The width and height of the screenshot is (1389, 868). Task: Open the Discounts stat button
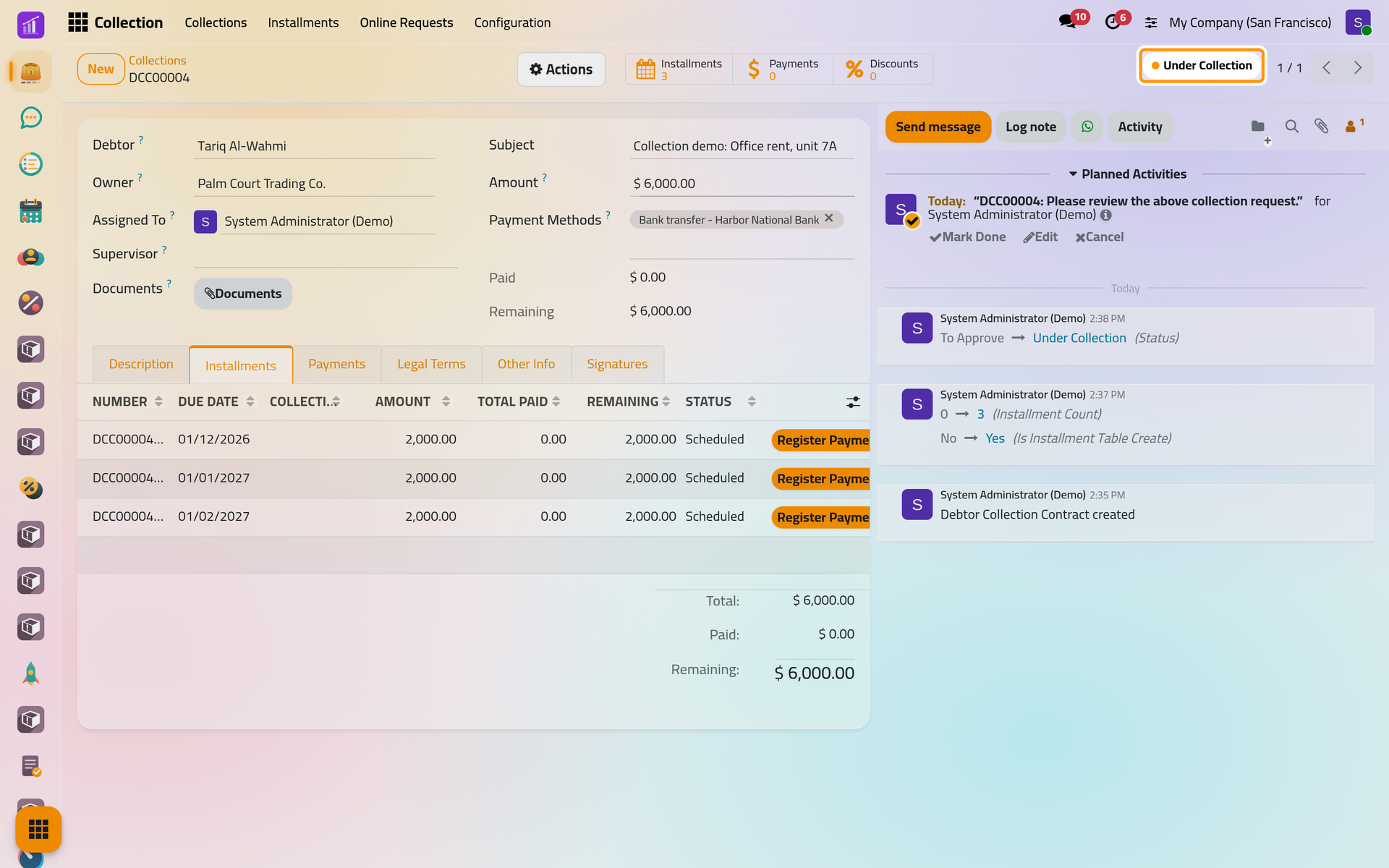[883, 69]
